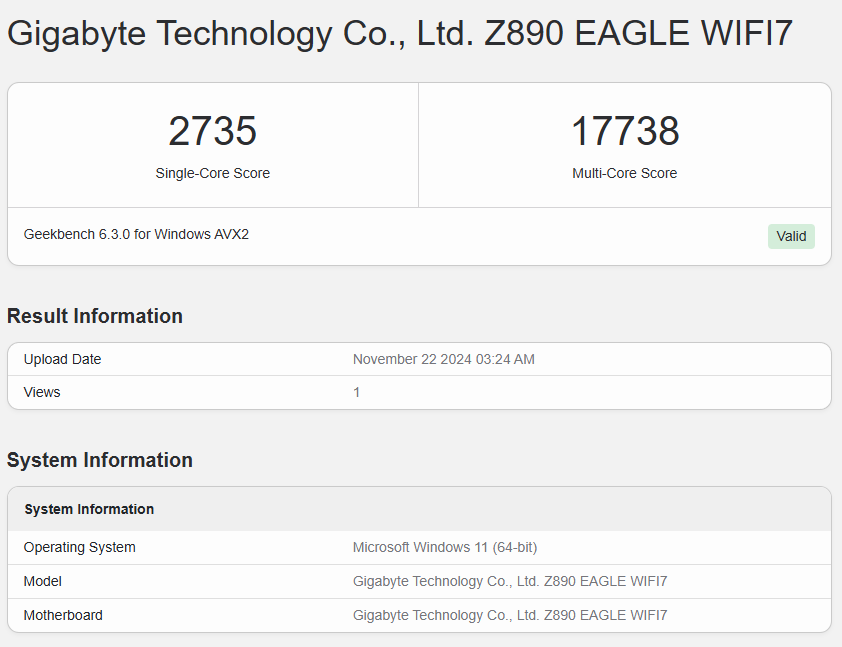Click the "Views" row label

point(42,392)
